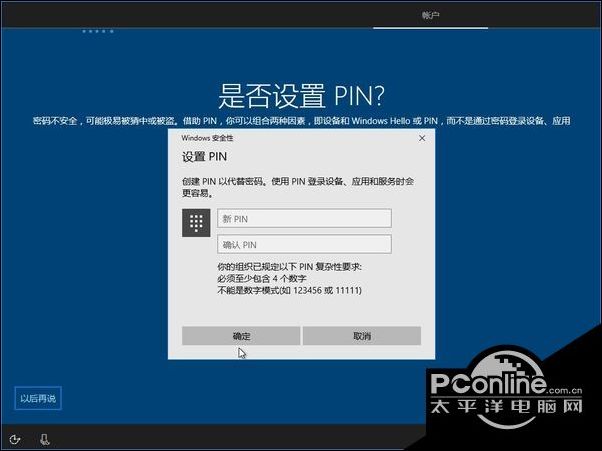Cancel PIN dialog with 取消 button
602x451 pixels.
coord(362,336)
